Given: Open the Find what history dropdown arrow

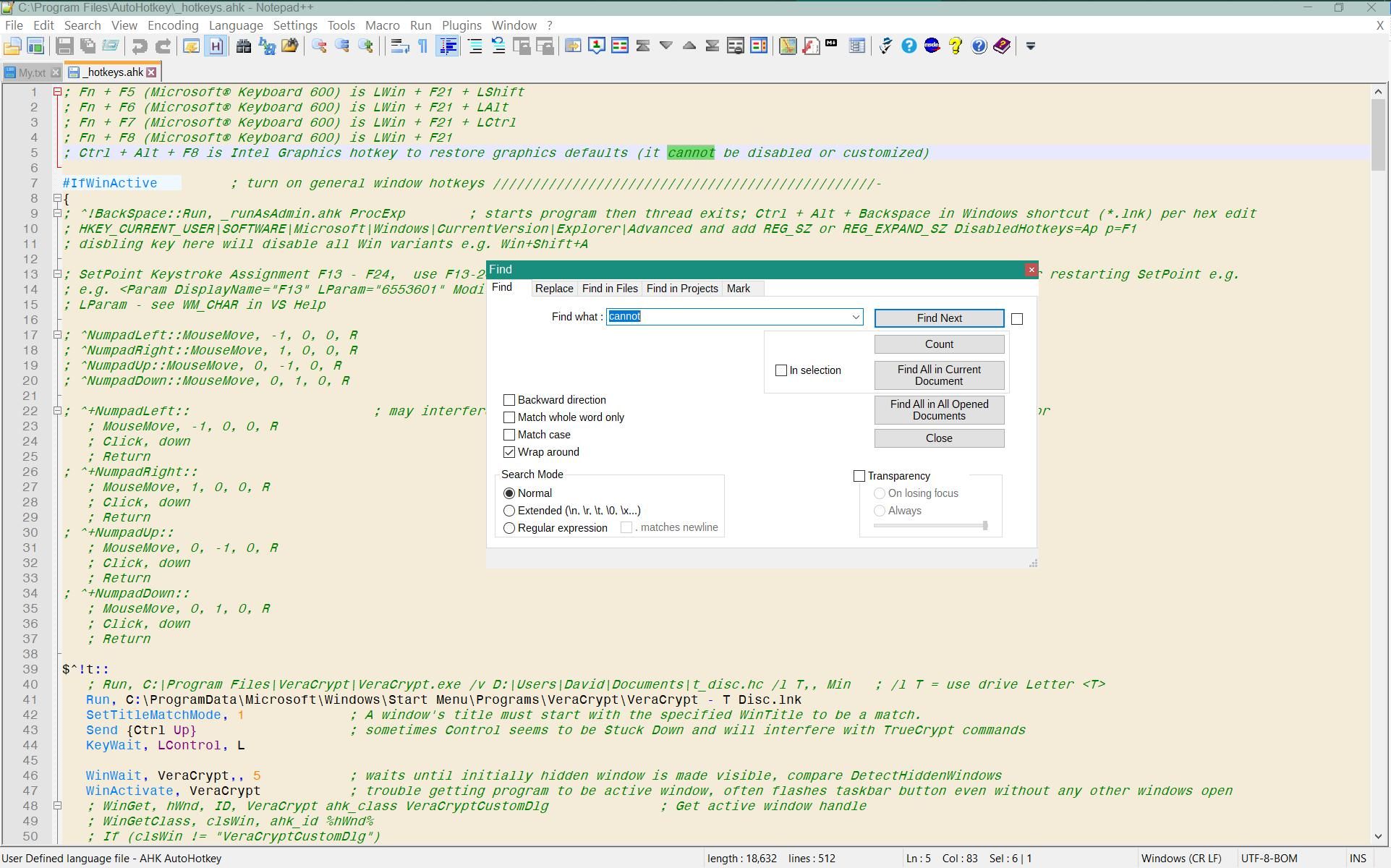Looking at the screenshot, I should pyautogui.click(x=856, y=317).
